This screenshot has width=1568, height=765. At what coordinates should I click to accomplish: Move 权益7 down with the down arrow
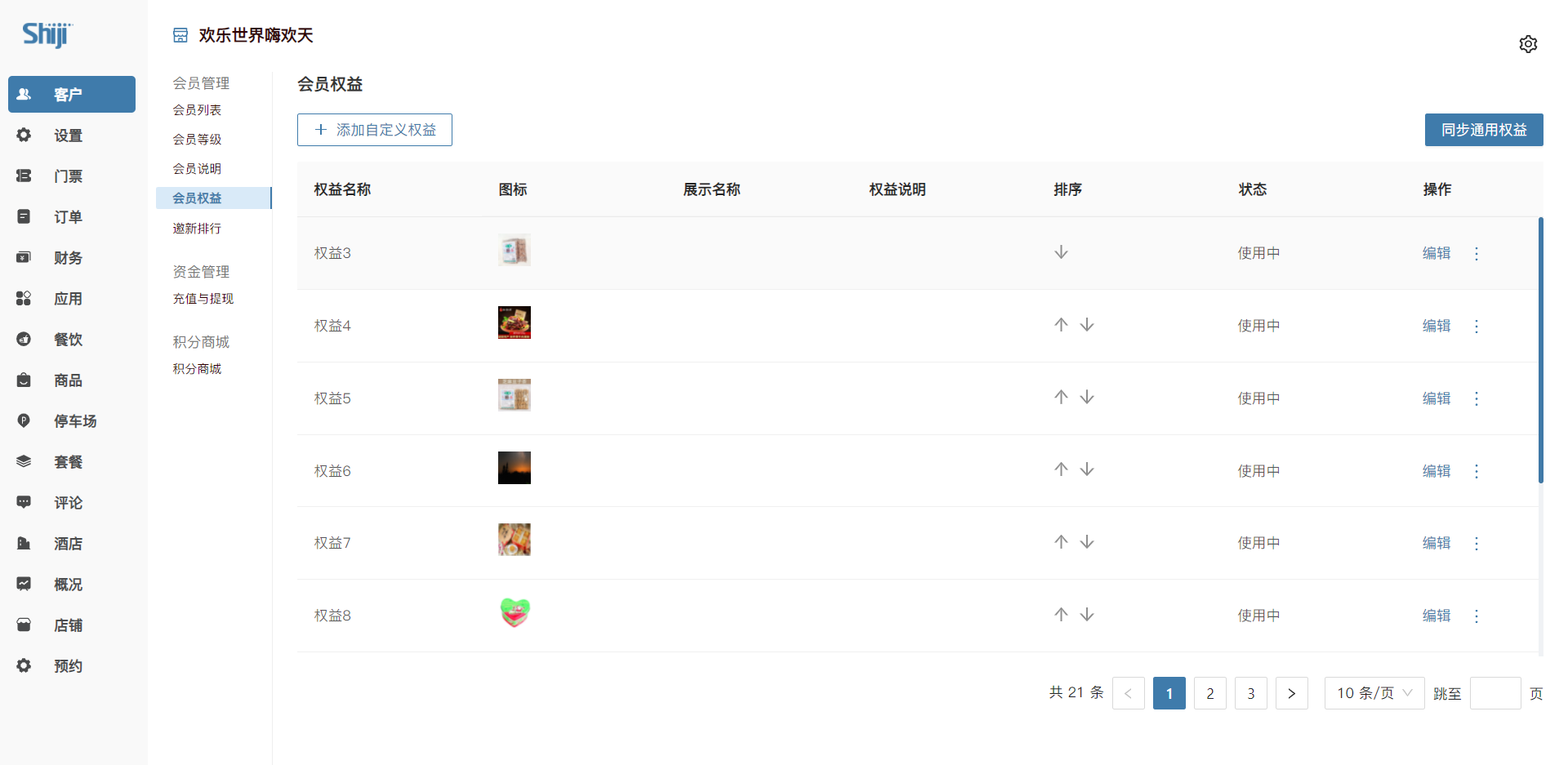pyautogui.click(x=1087, y=542)
